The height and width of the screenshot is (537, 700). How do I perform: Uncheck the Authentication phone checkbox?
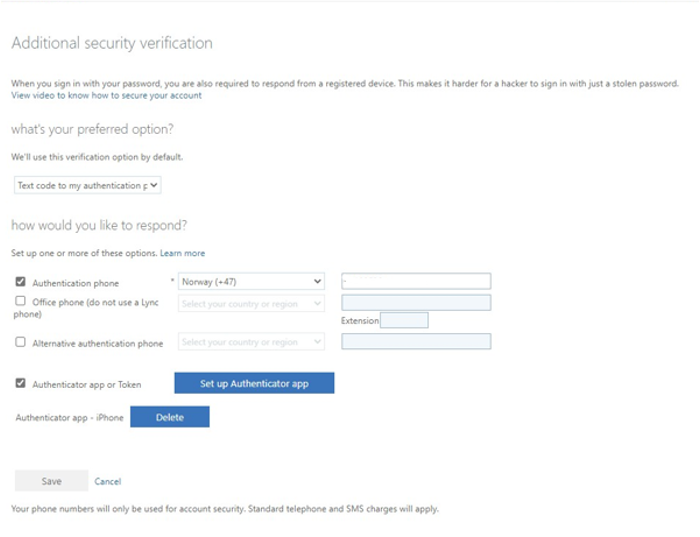pos(21,283)
